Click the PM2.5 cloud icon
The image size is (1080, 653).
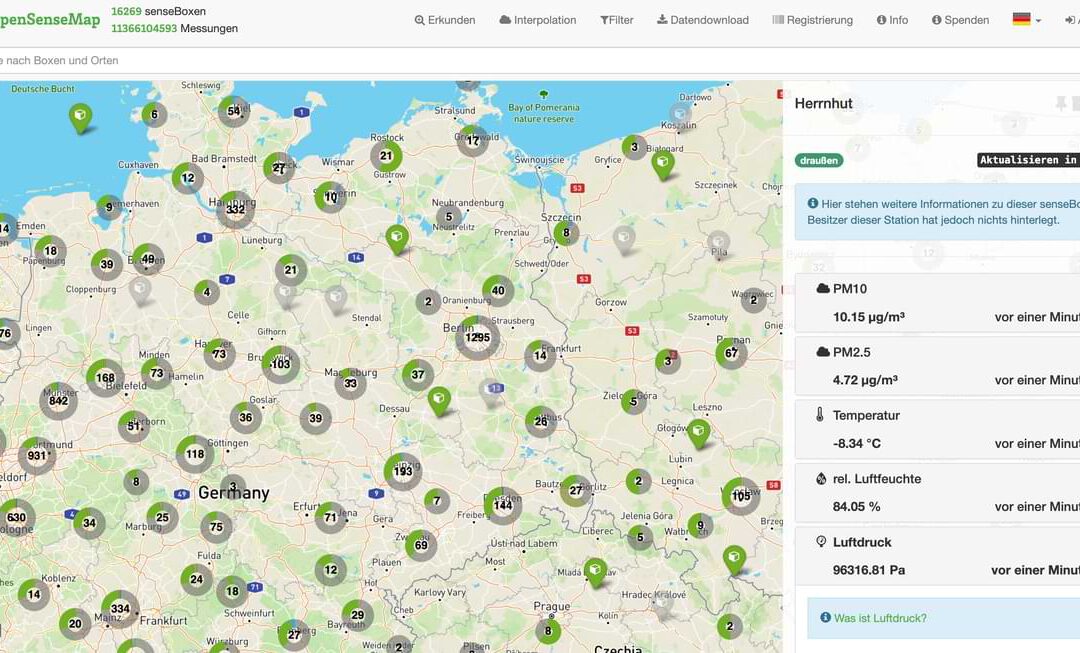coord(822,352)
